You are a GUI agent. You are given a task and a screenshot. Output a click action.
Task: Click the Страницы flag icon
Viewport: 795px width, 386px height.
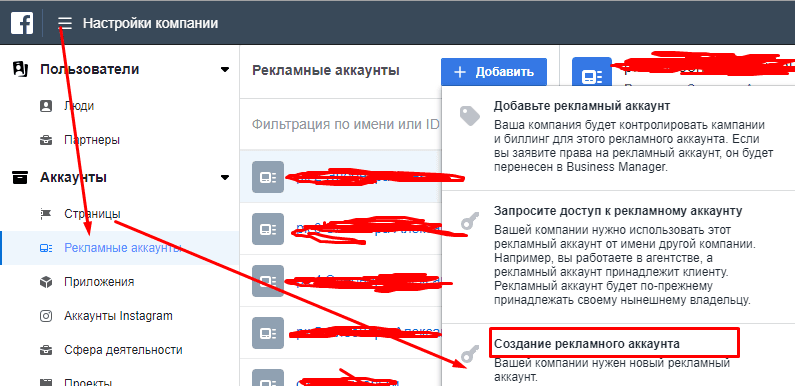coord(46,215)
